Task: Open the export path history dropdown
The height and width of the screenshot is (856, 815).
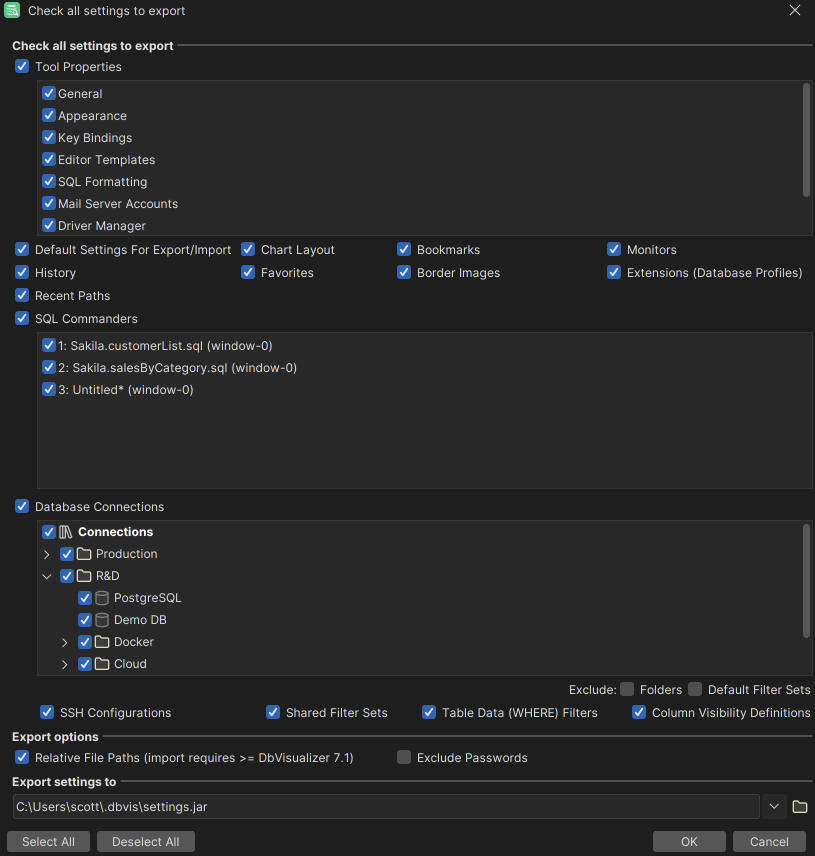Action: [773, 807]
